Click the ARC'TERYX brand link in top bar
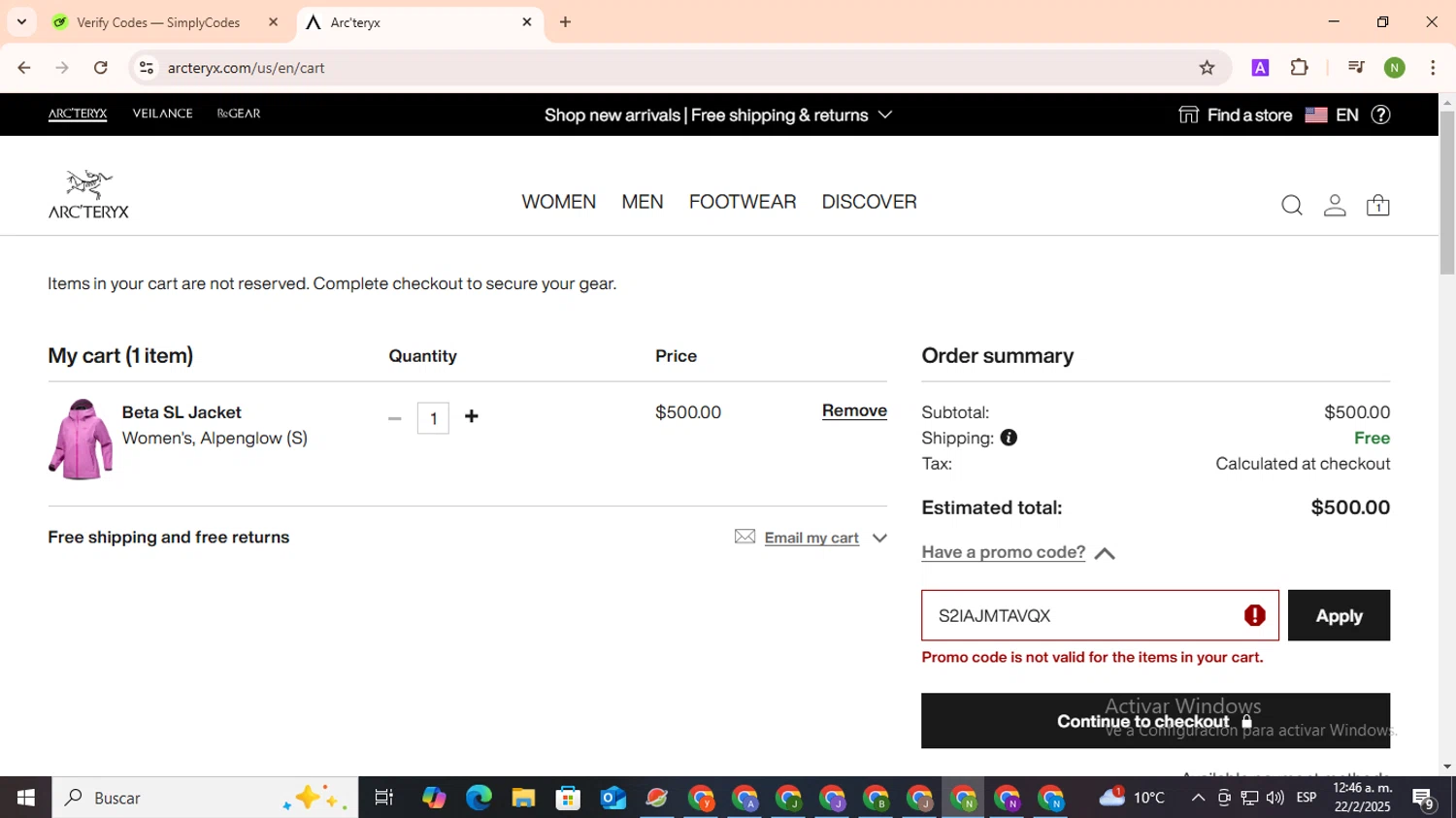This screenshot has width=1456, height=818. [x=78, y=114]
